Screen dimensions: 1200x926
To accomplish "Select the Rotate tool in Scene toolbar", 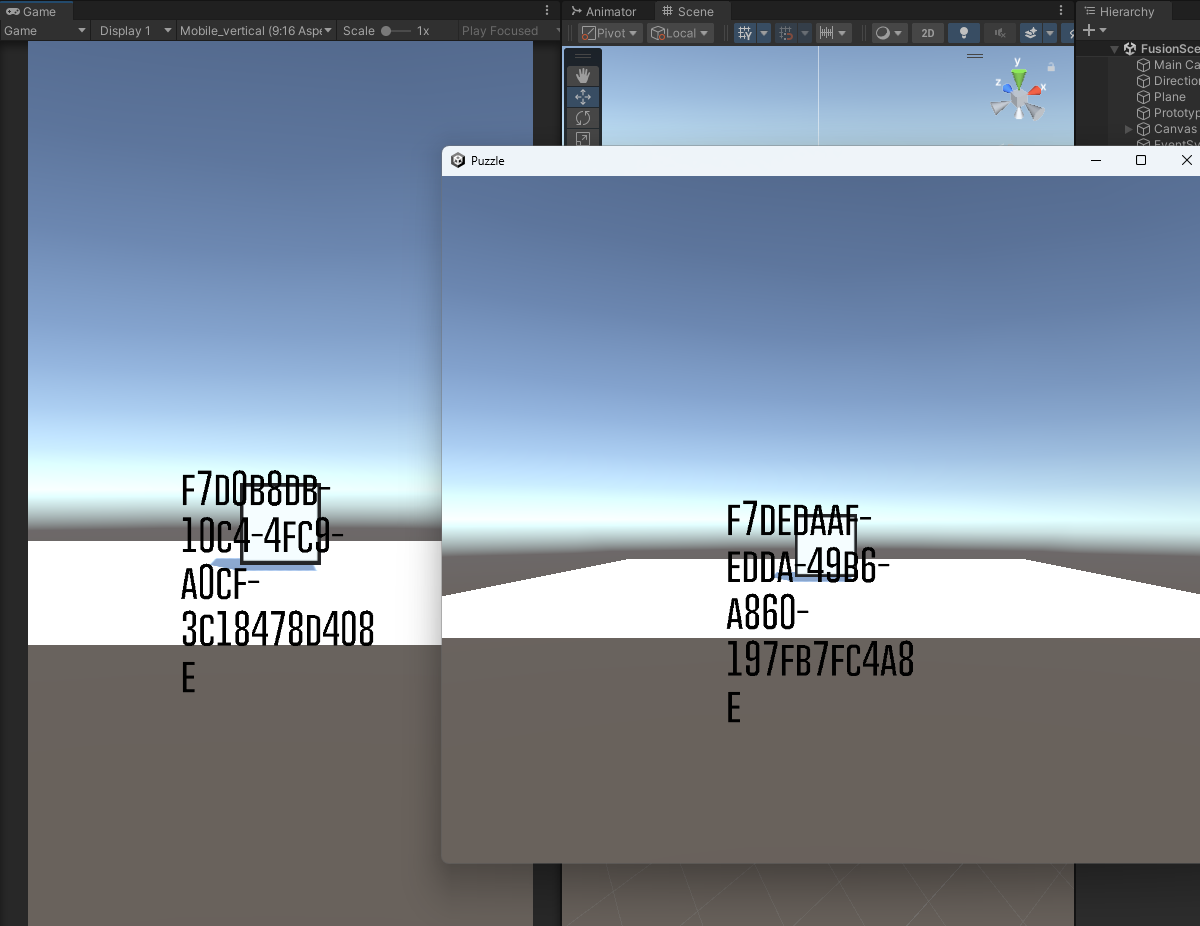I will point(583,118).
